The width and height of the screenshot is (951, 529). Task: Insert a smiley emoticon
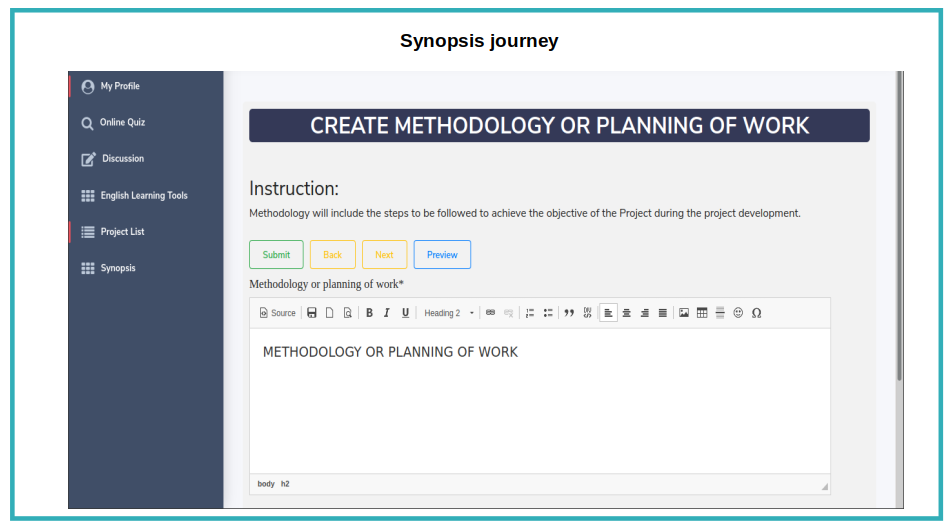click(738, 313)
